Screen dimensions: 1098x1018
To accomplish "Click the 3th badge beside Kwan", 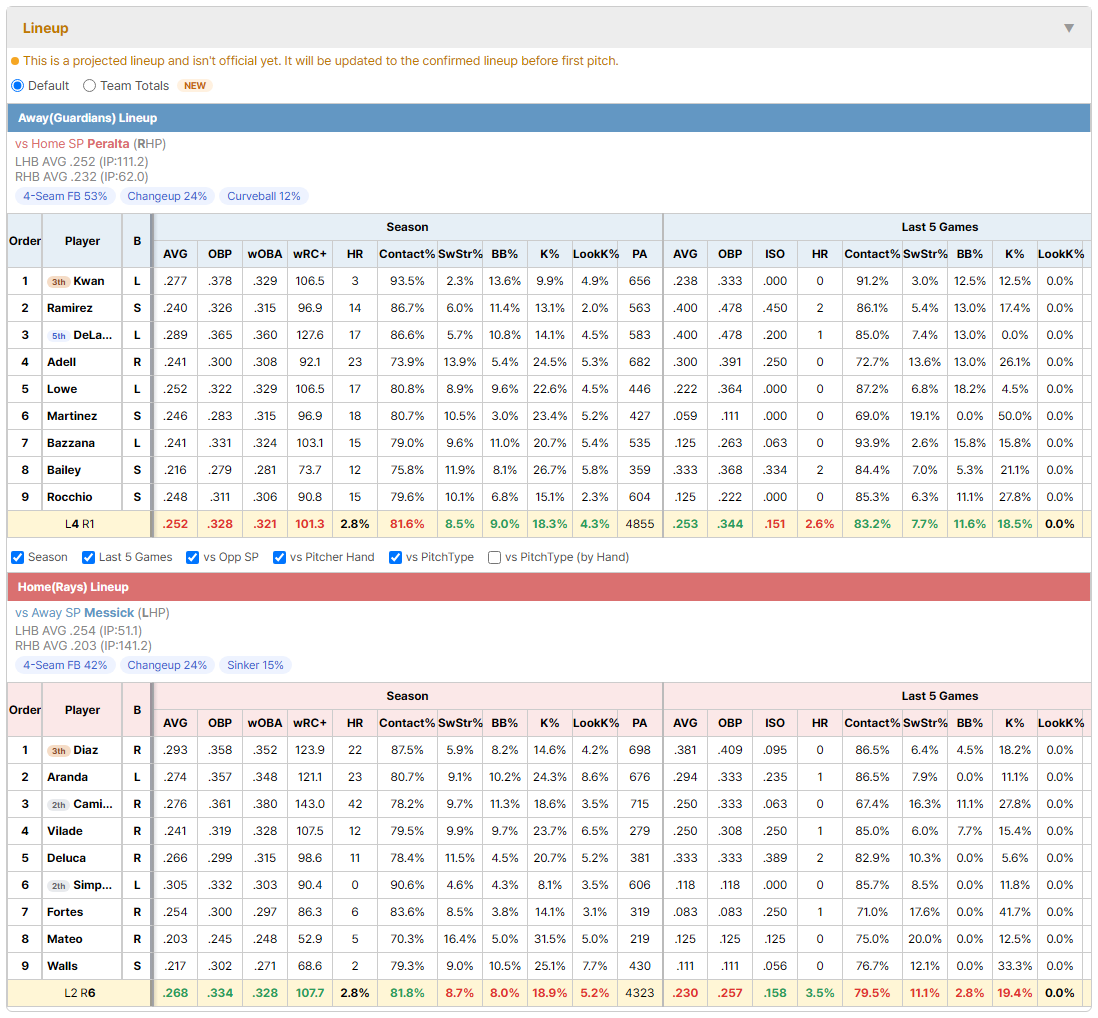I will (x=58, y=281).
